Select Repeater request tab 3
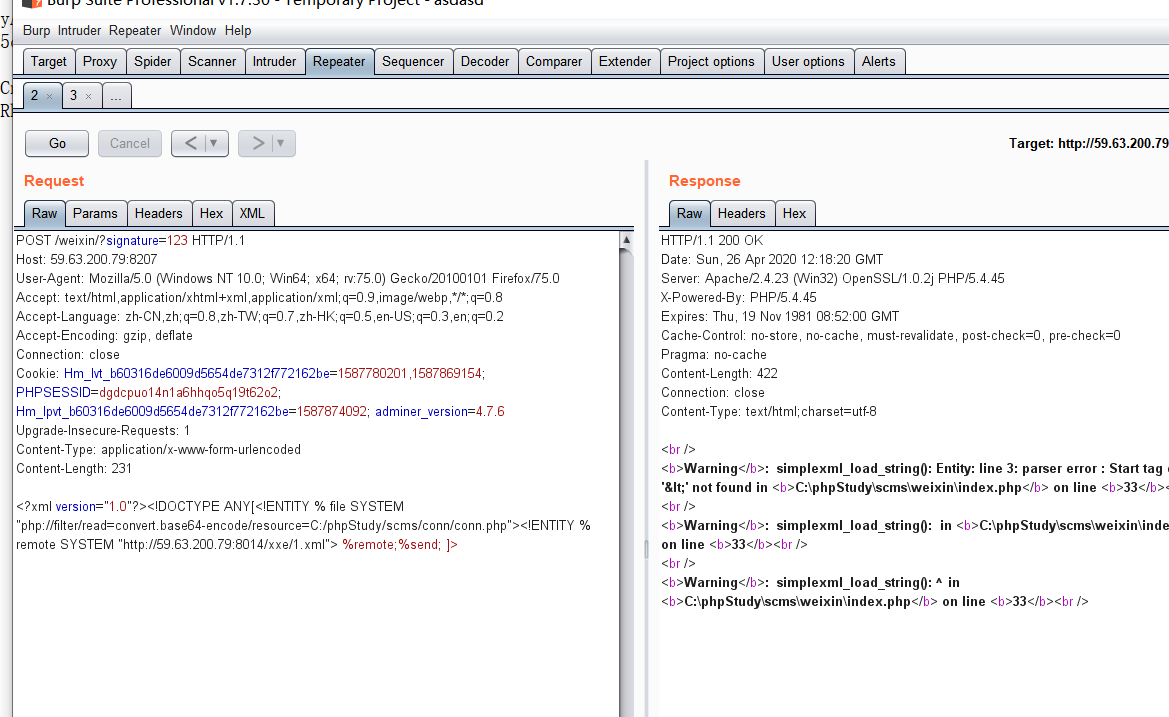1169x717 pixels. coord(73,95)
